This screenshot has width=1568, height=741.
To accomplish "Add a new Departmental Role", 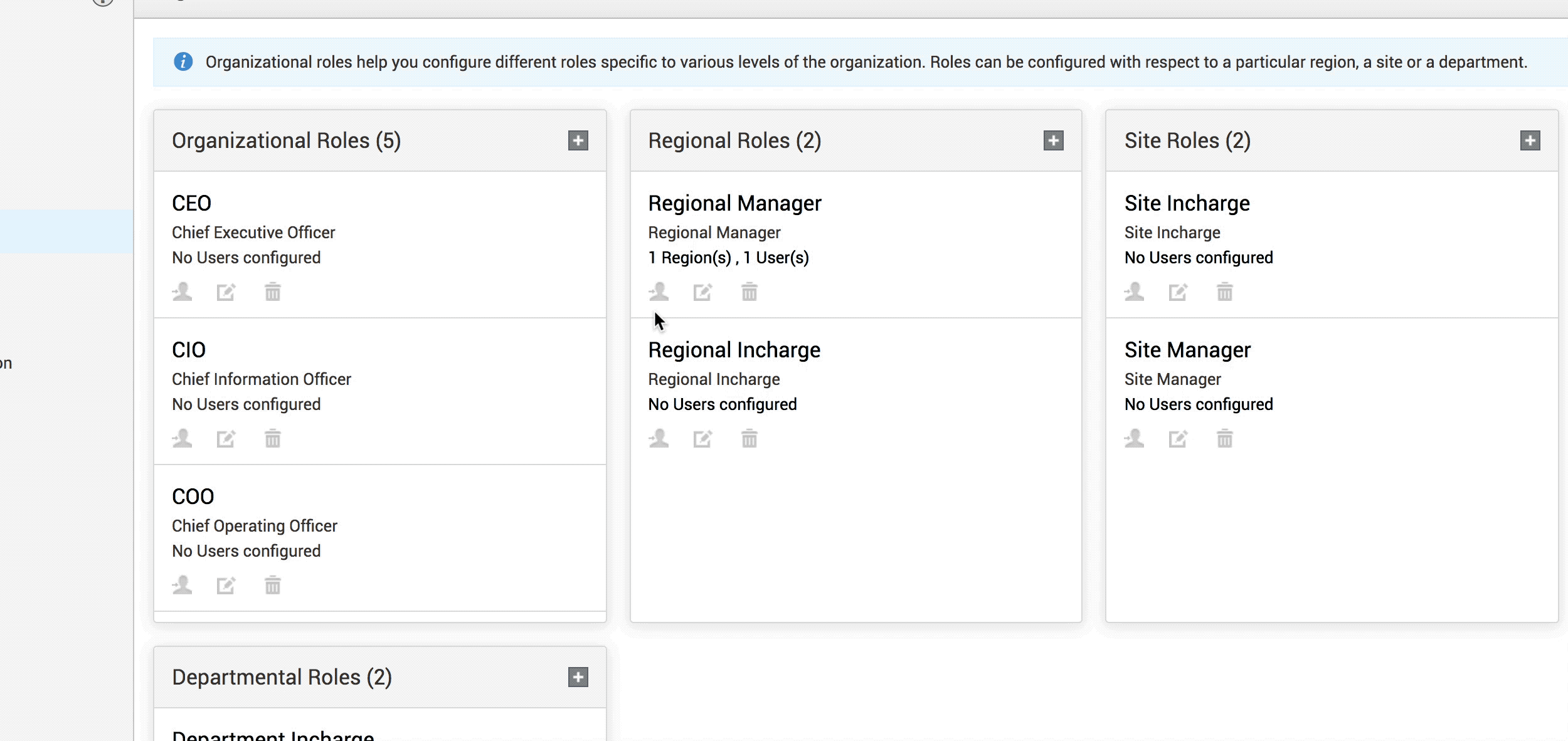I will (x=578, y=677).
